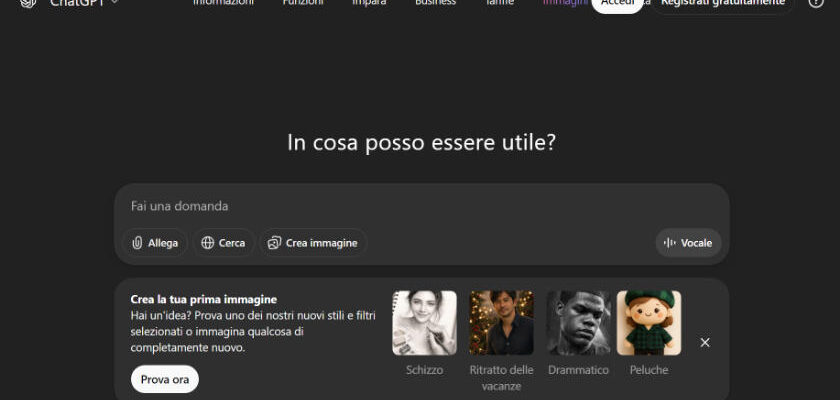Open the Informazioni menu item
The width and height of the screenshot is (840, 400).
point(223,3)
